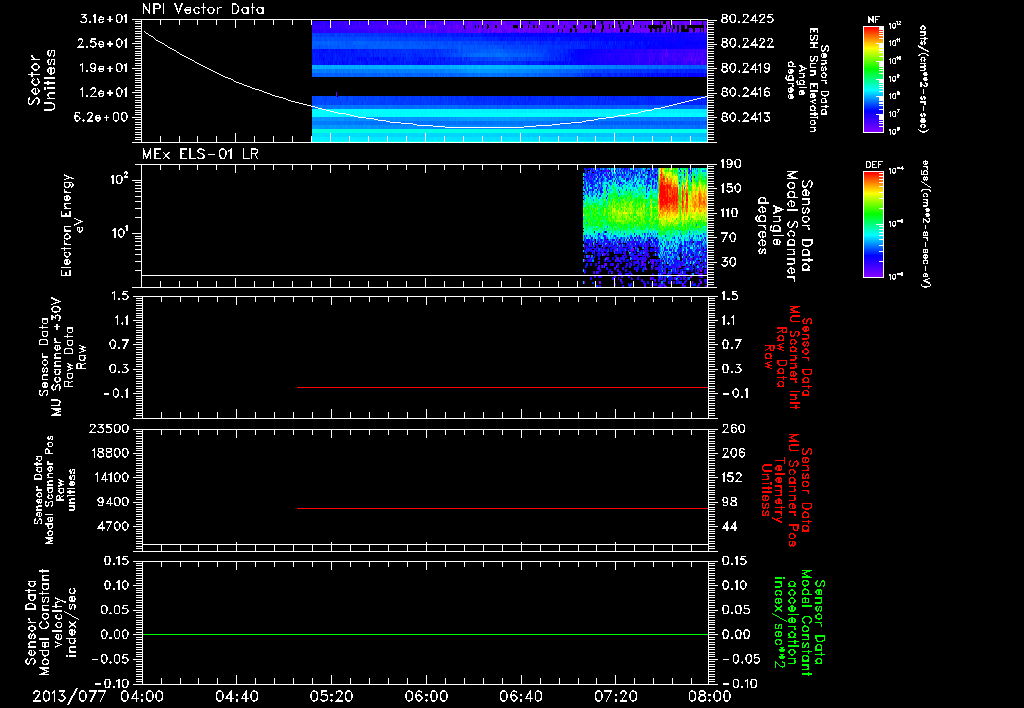Click the '80.2419' elevation tick label

point(747,68)
